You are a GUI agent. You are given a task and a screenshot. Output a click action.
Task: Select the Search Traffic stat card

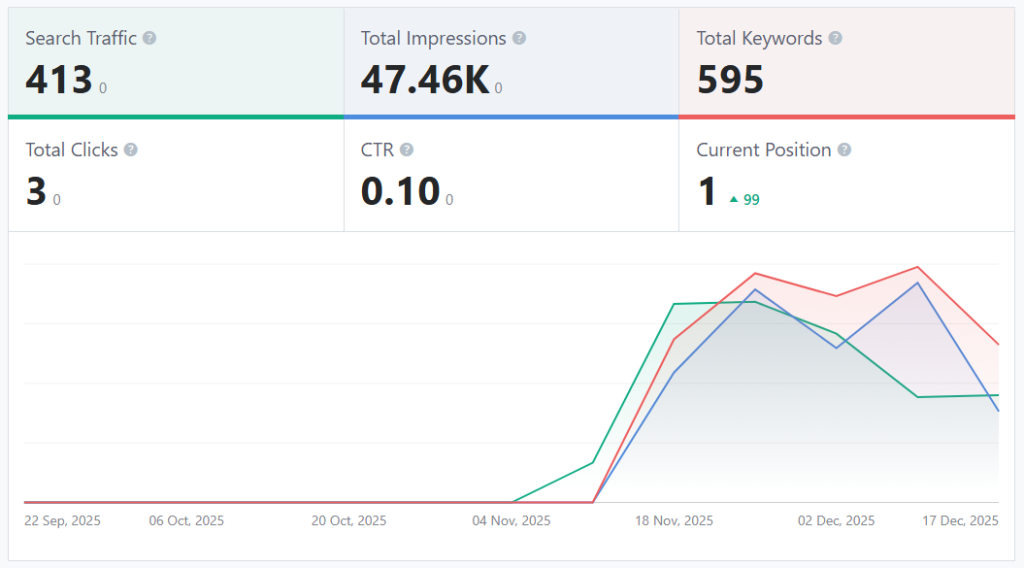pos(176,63)
